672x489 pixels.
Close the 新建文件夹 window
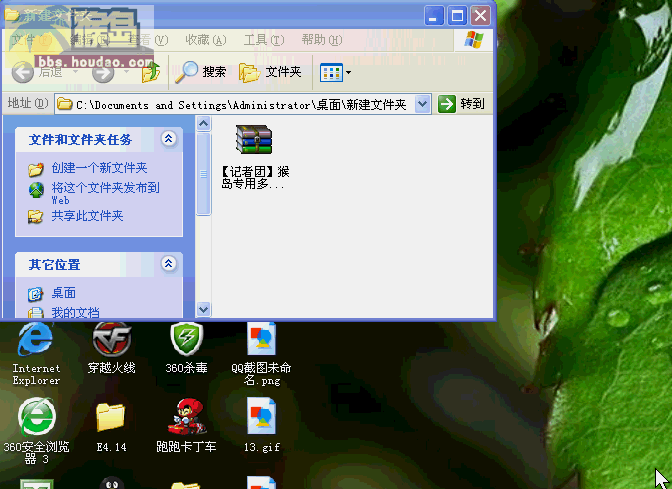point(480,16)
